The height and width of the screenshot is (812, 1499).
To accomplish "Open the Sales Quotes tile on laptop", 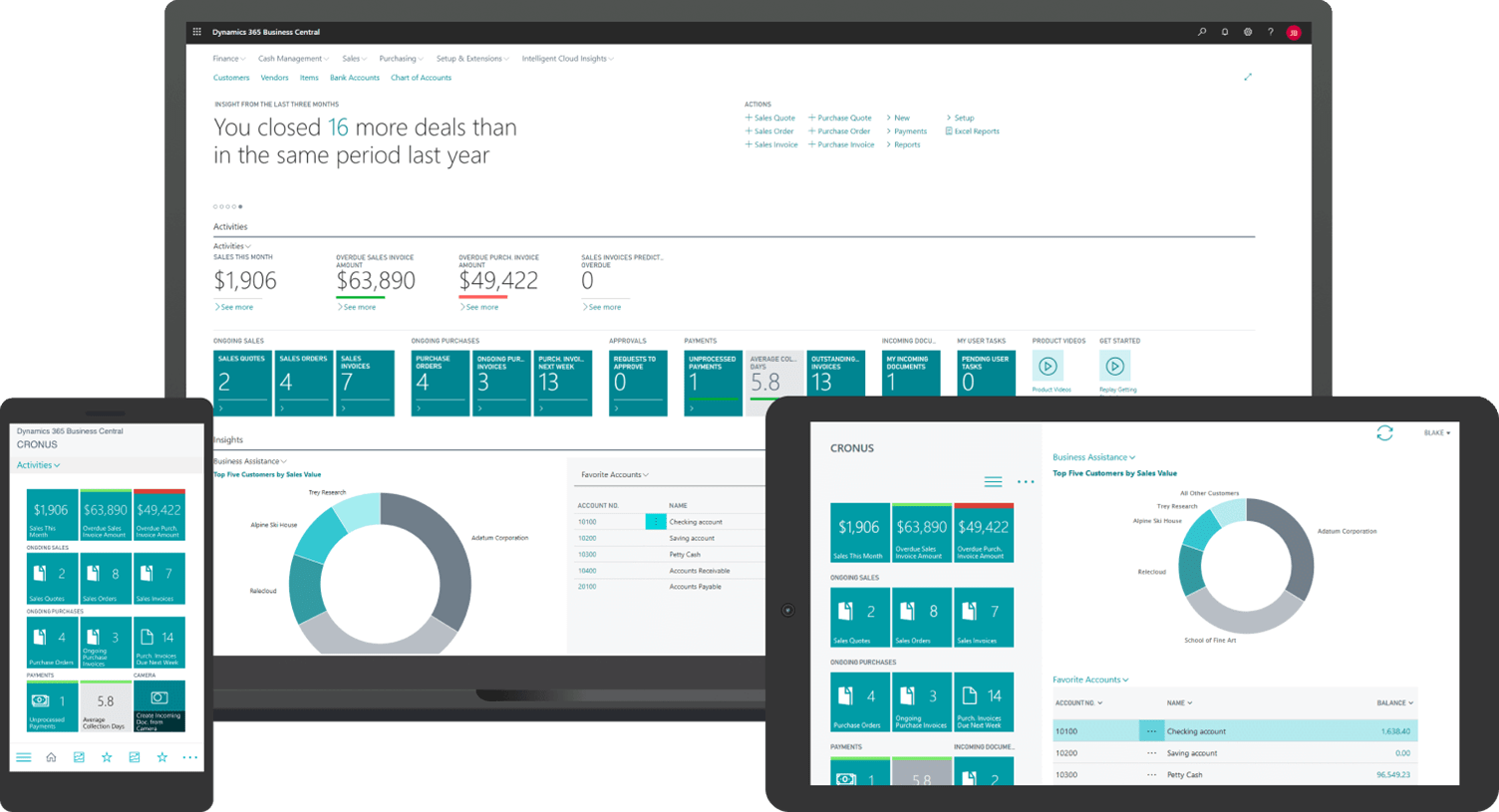I will (x=242, y=383).
